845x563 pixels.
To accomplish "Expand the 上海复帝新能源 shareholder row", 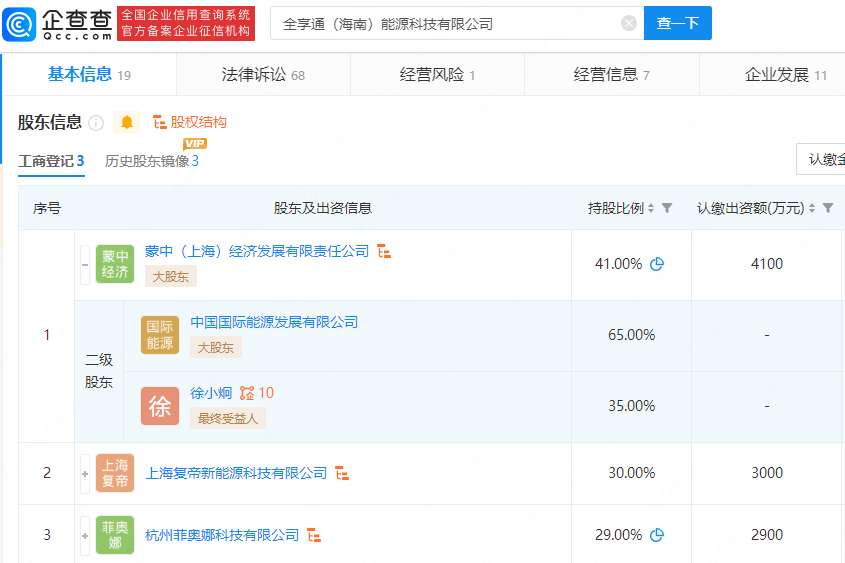I will (85, 474).
